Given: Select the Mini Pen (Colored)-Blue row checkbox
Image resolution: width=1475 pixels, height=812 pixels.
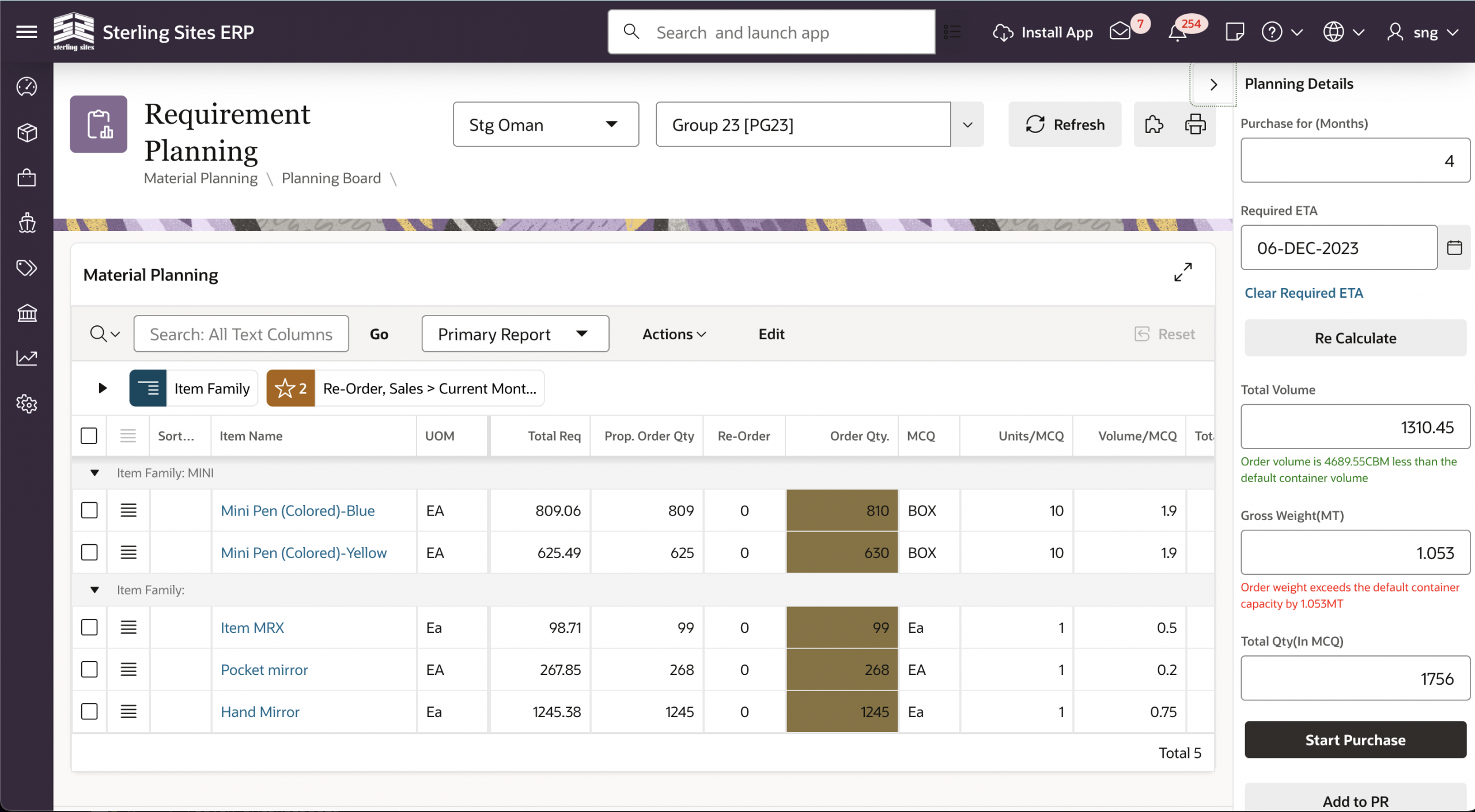Looking at the screenshot, I should 89,510.
